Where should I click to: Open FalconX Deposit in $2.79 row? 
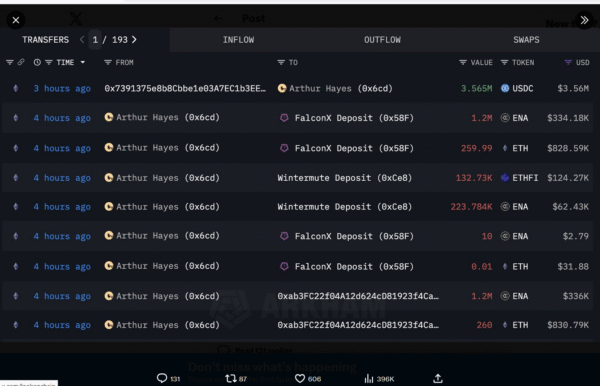coord(354,236)
